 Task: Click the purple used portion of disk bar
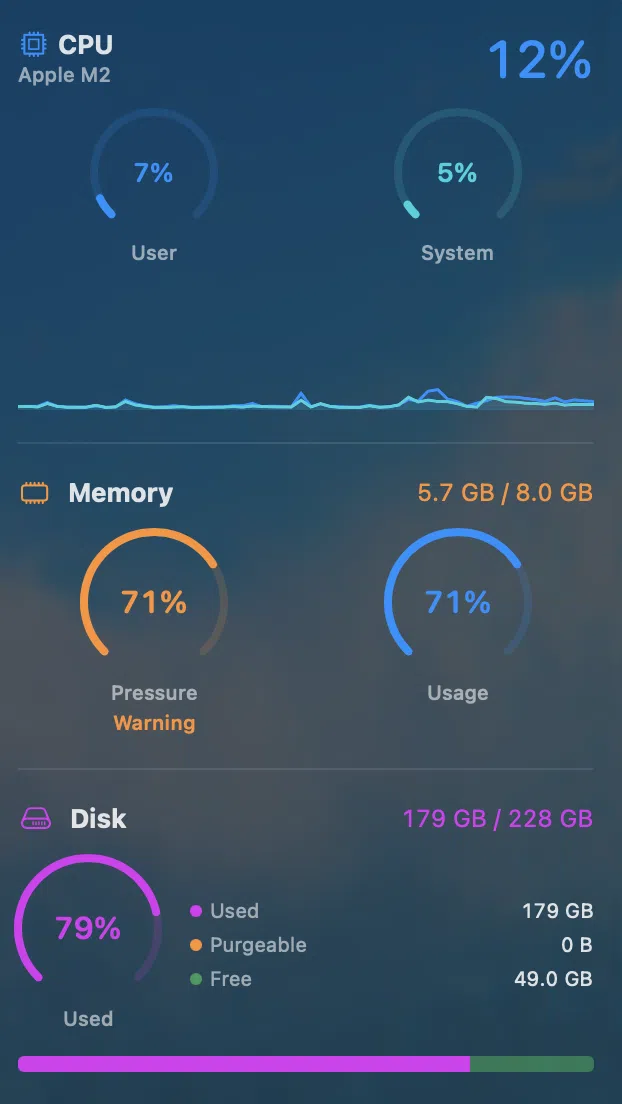pyautogui.click(x=244, y=1064)
